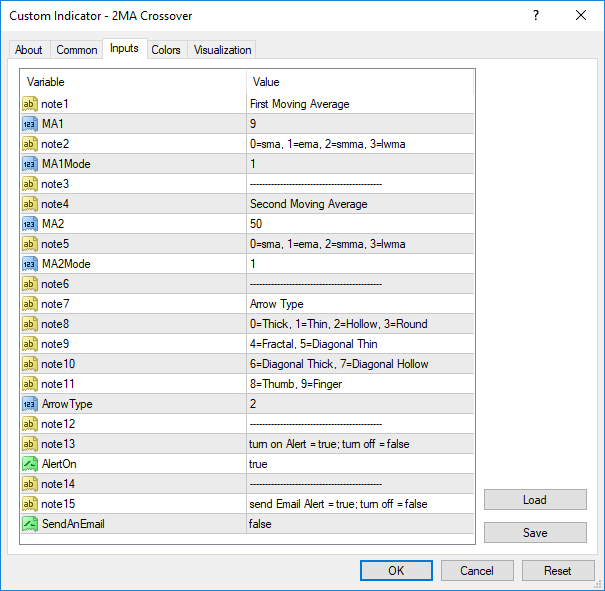Click the string icon beside note11

pyautogui.click(x=30, y=384)
